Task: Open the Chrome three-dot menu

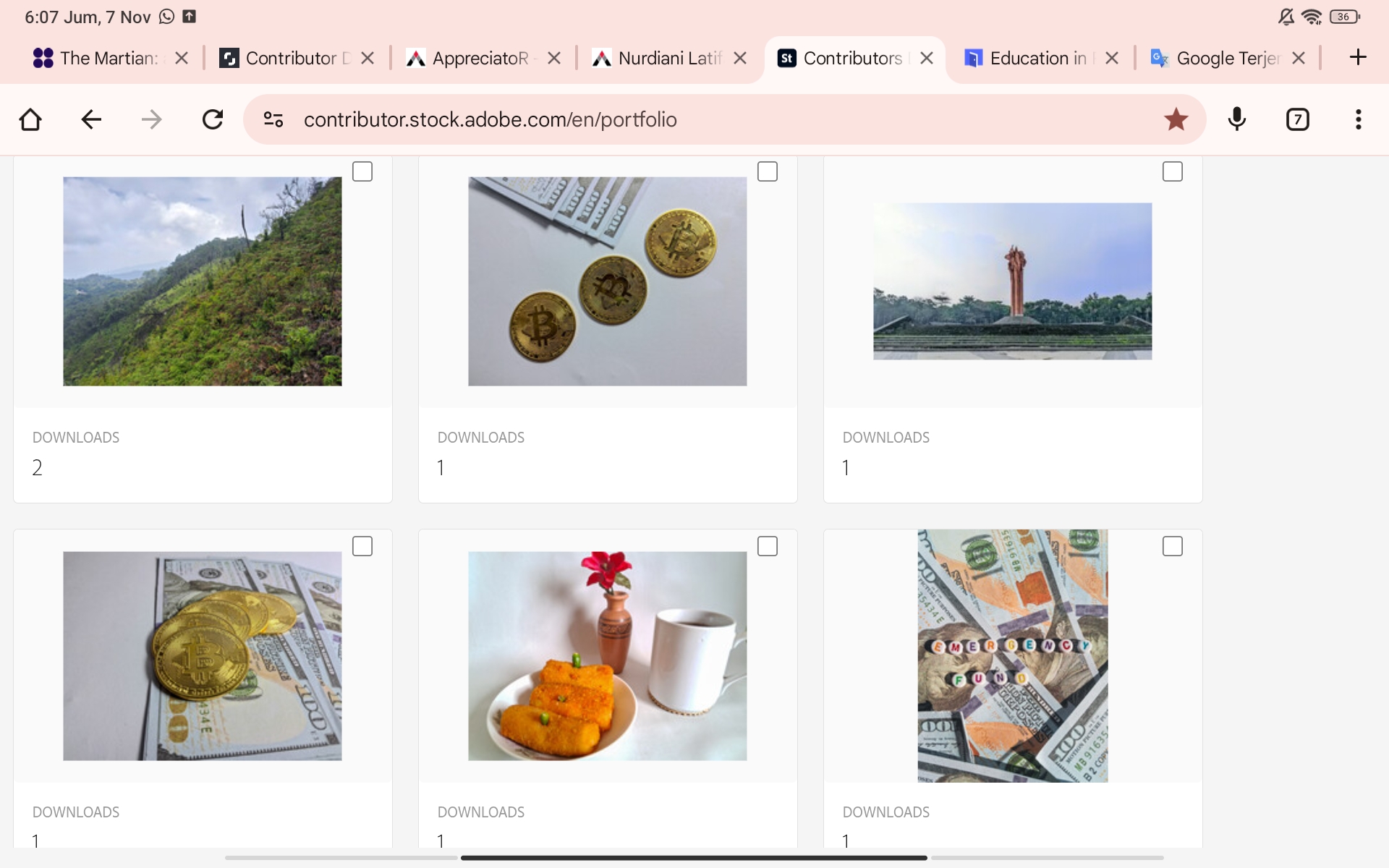Action: point(1358,119)
